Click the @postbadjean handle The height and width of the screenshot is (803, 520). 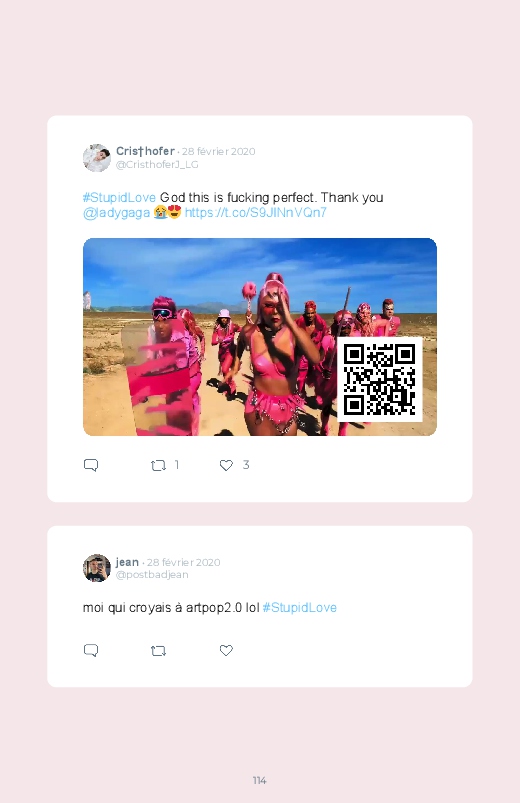[152, 575]
